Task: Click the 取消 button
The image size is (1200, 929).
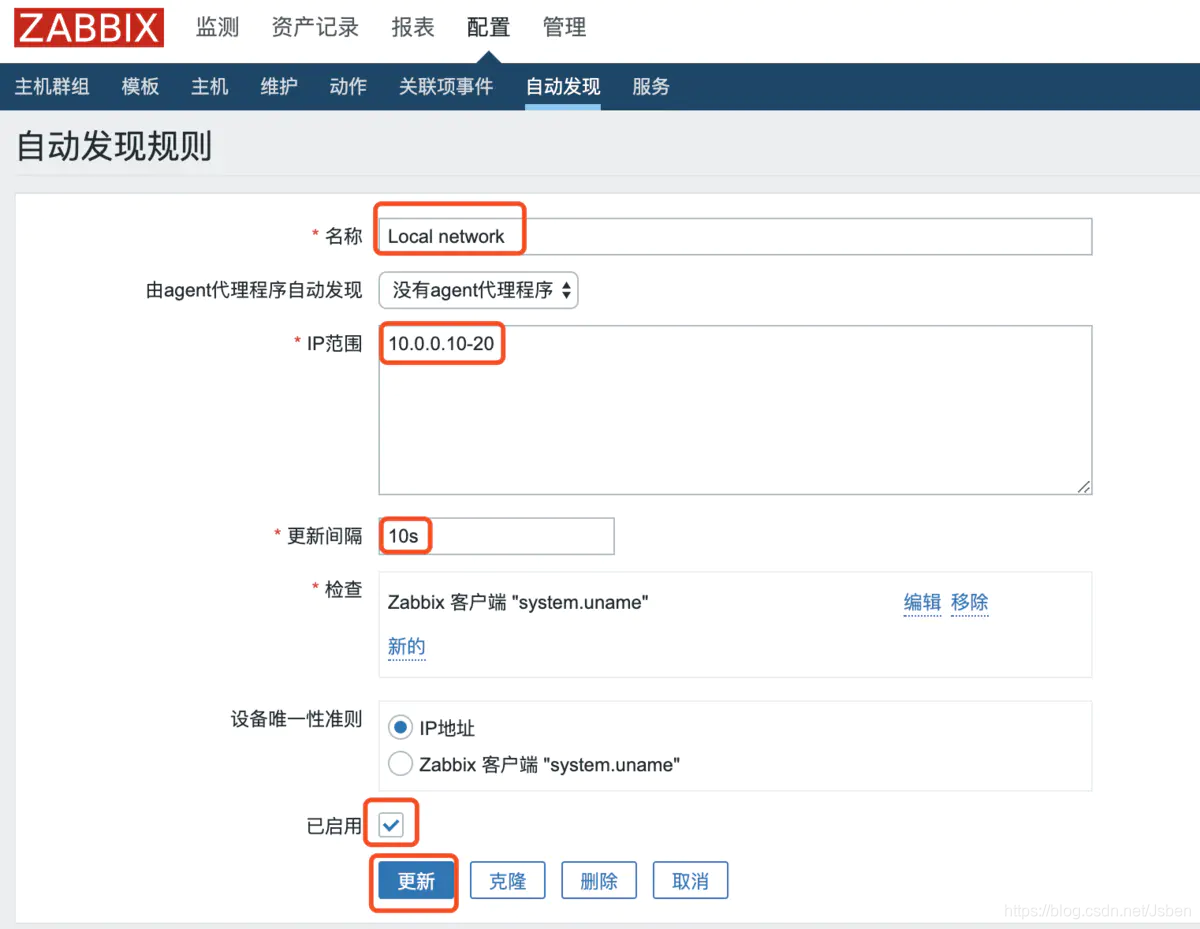Action: (x=690, y=881)
